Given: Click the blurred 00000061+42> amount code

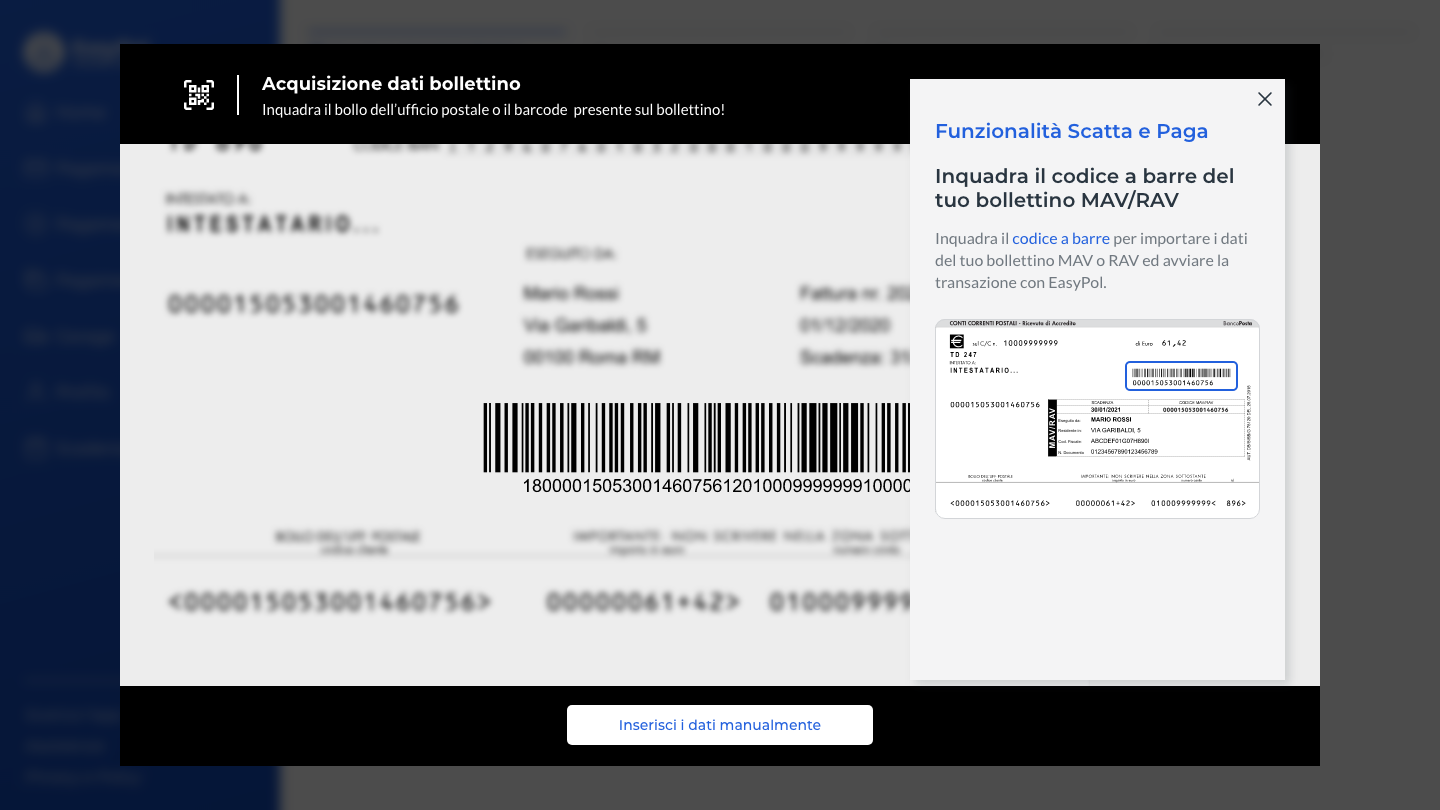Looking at the screenshot, I should pos(643,602).
